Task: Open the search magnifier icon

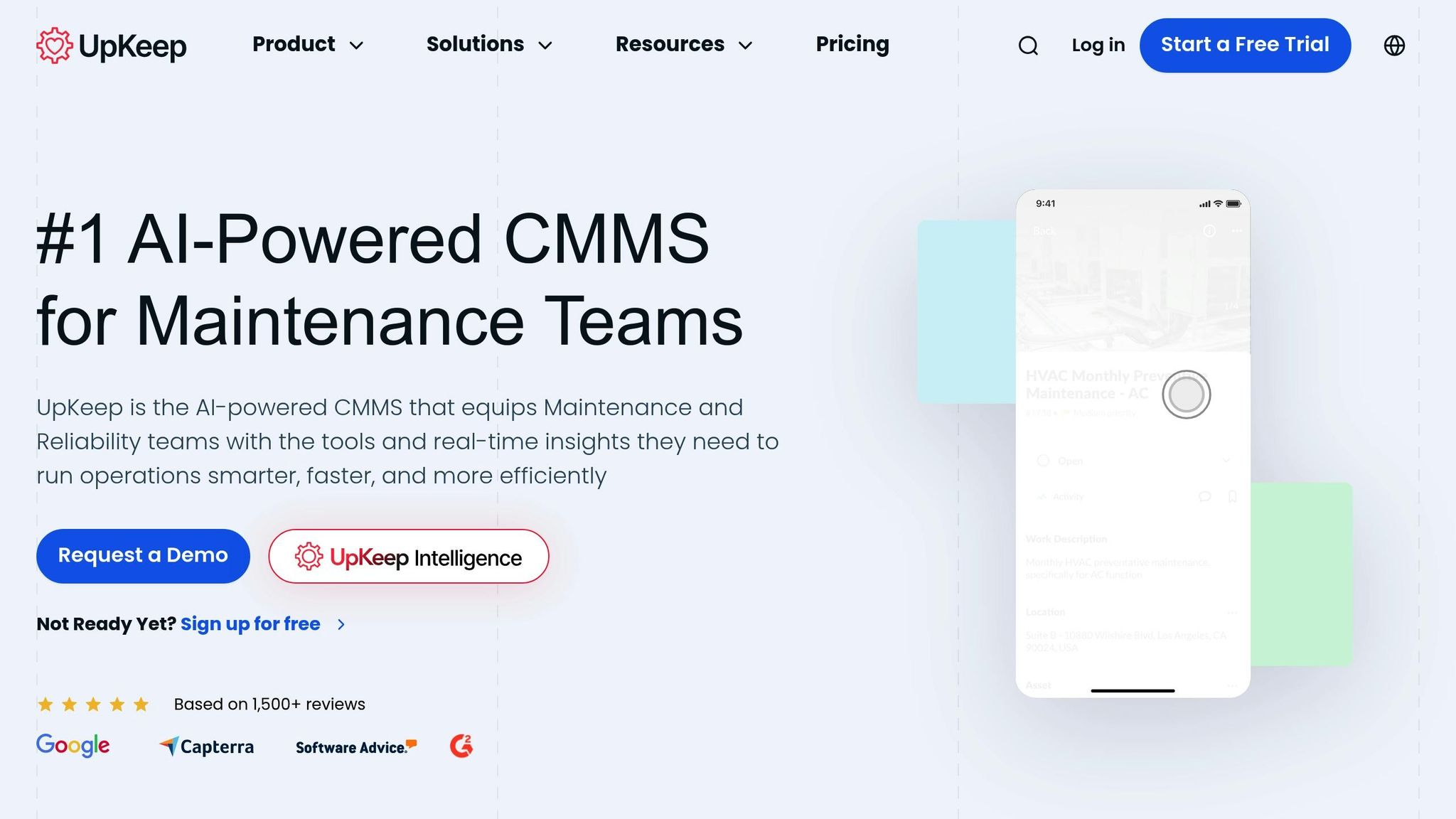Action: tap(1028, 45)
